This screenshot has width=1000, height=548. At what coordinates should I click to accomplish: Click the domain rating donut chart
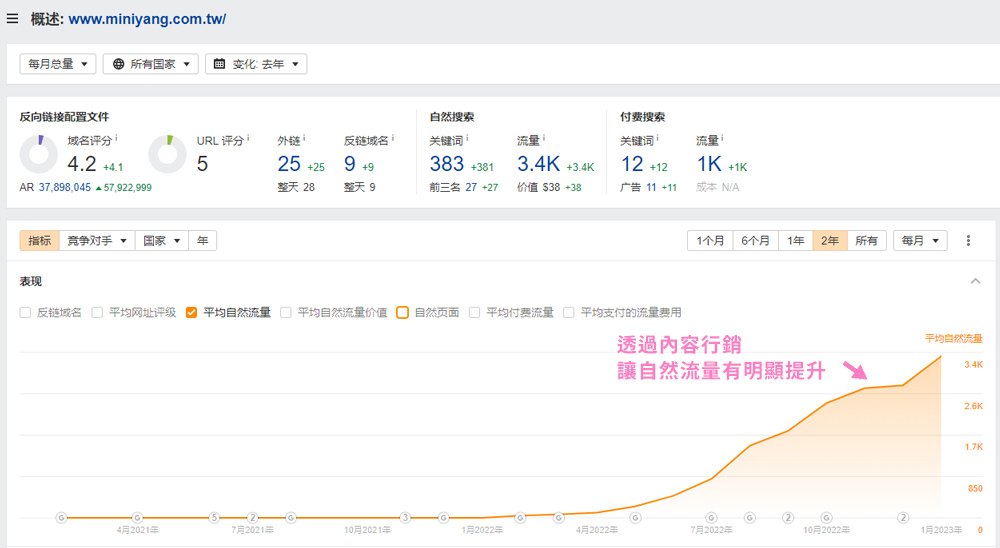(x=39, y=154)
